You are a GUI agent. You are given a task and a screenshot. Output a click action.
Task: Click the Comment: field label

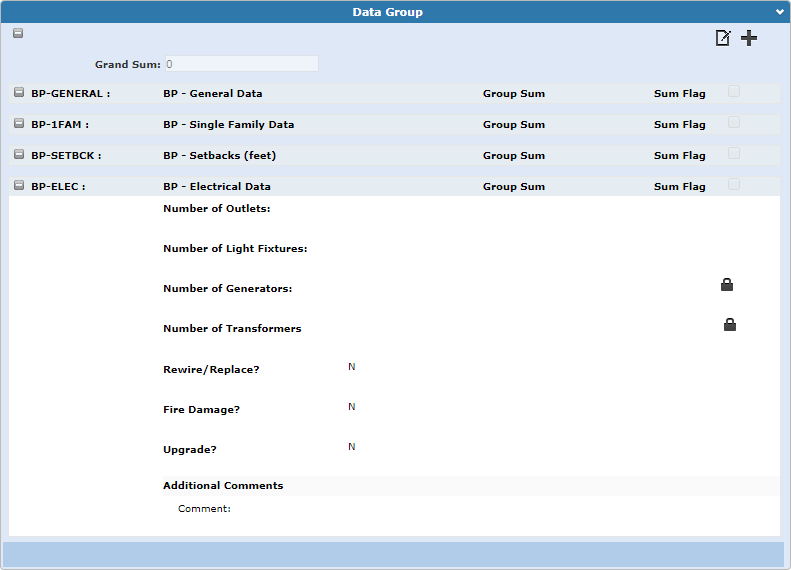pyautogui.click(x=204, y=508)
